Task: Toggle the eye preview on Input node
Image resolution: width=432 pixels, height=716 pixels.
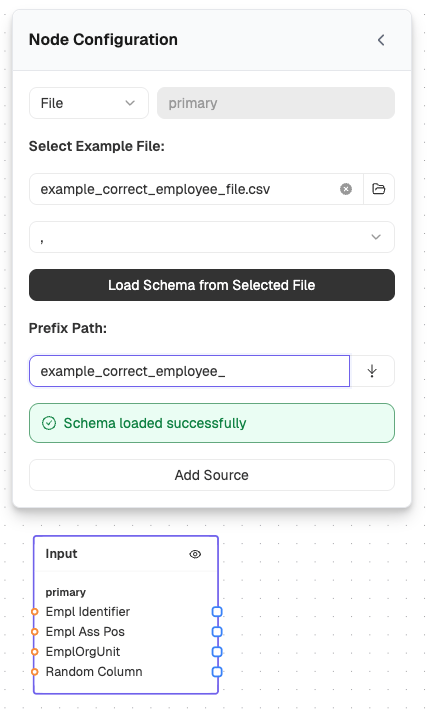Action: tap(195, 554)
